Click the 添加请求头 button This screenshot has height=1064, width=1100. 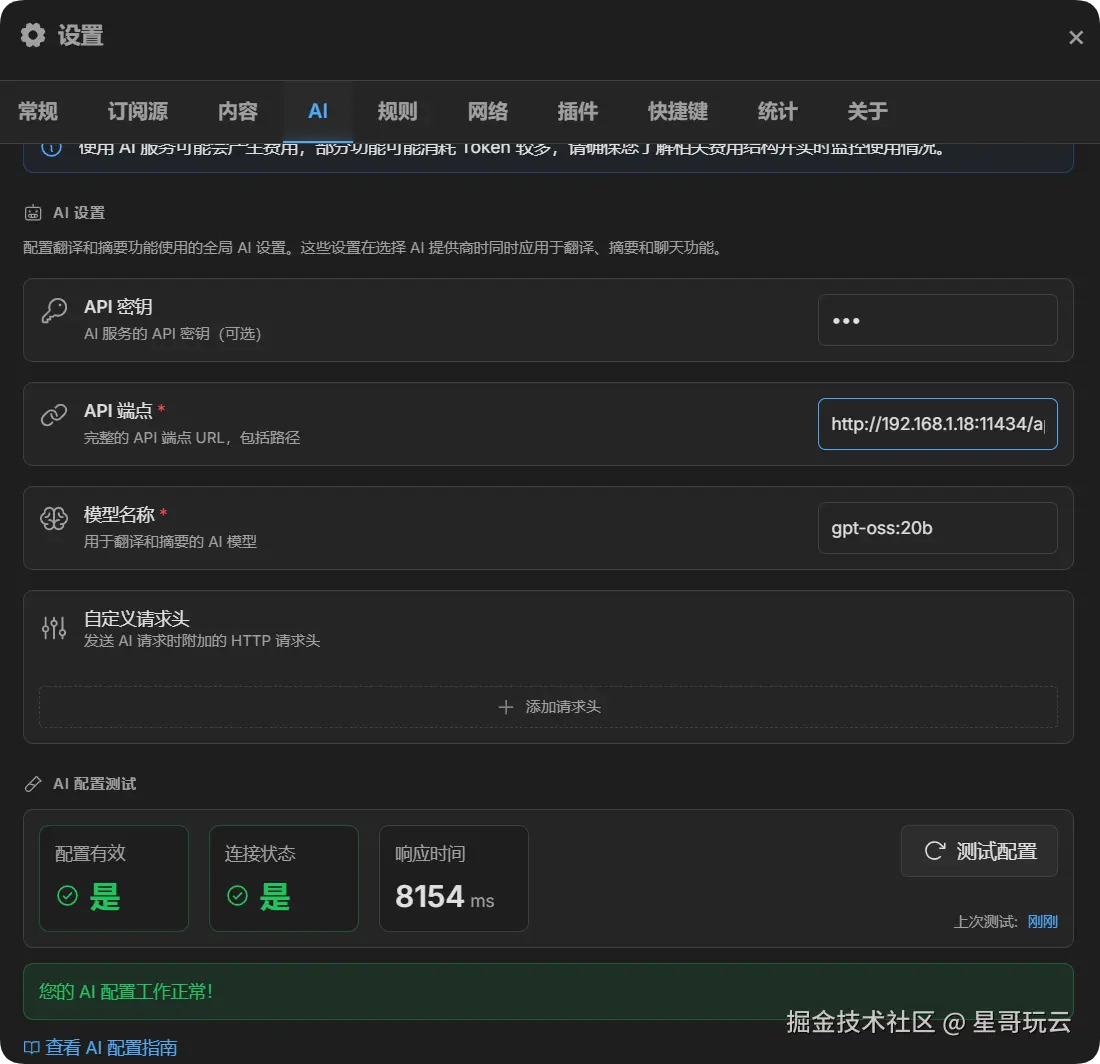coord(548,707)
